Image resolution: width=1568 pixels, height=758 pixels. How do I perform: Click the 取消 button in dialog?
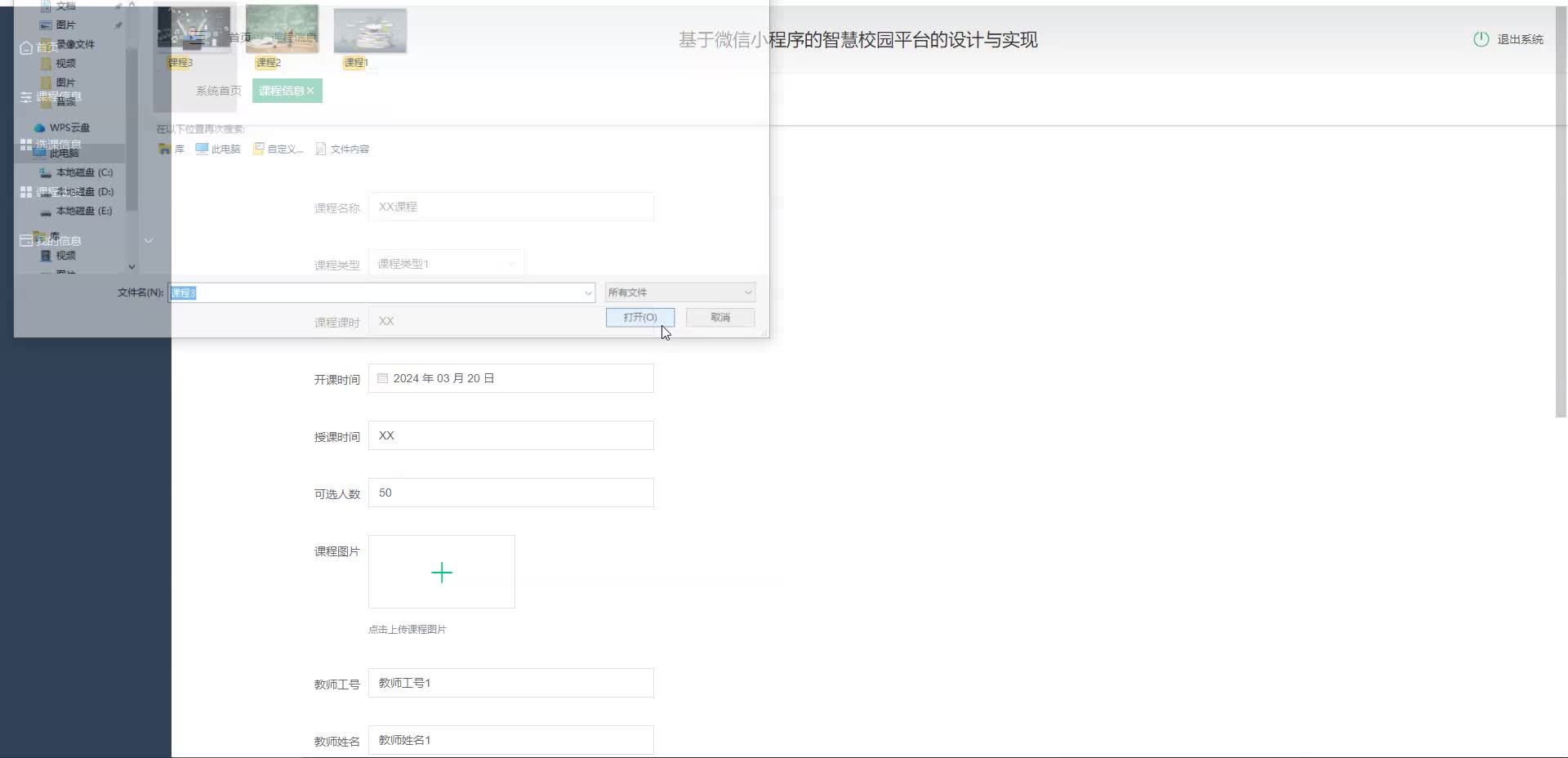[x=720, y=318]
